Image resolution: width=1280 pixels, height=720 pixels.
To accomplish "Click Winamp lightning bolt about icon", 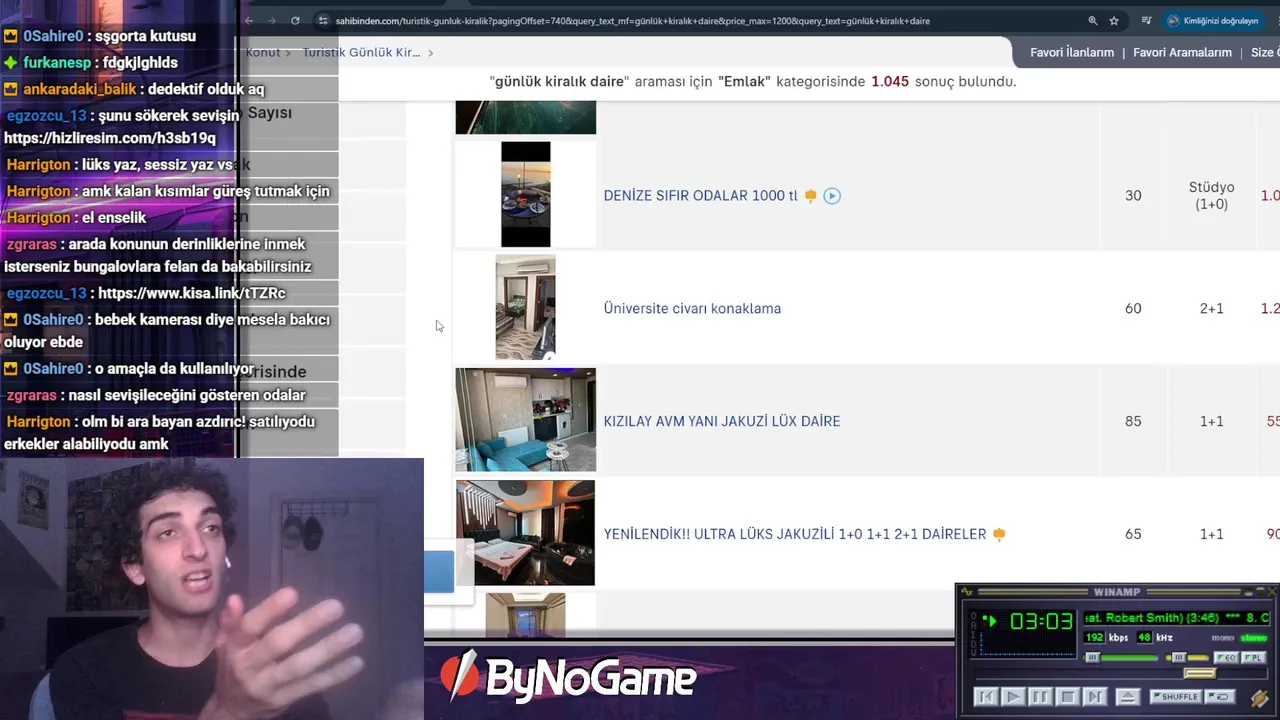I will [x=1259, y=698].
